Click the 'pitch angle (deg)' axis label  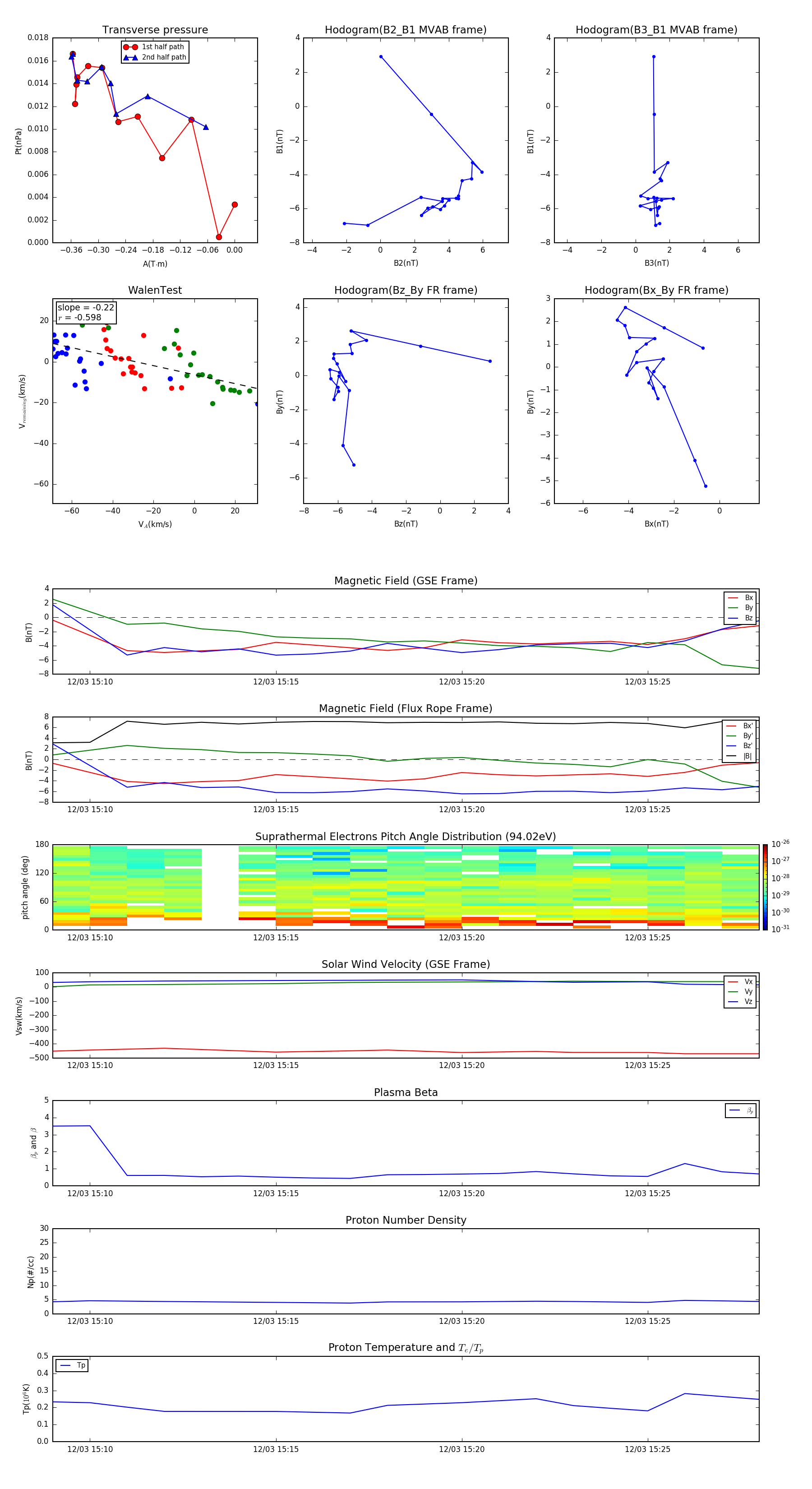[x=25, y=887]
